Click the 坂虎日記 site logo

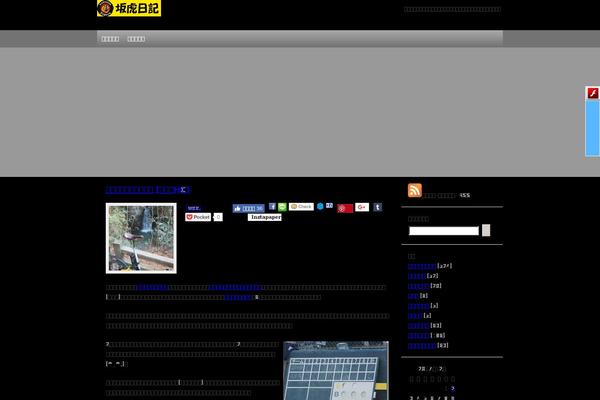pos(129,8)
